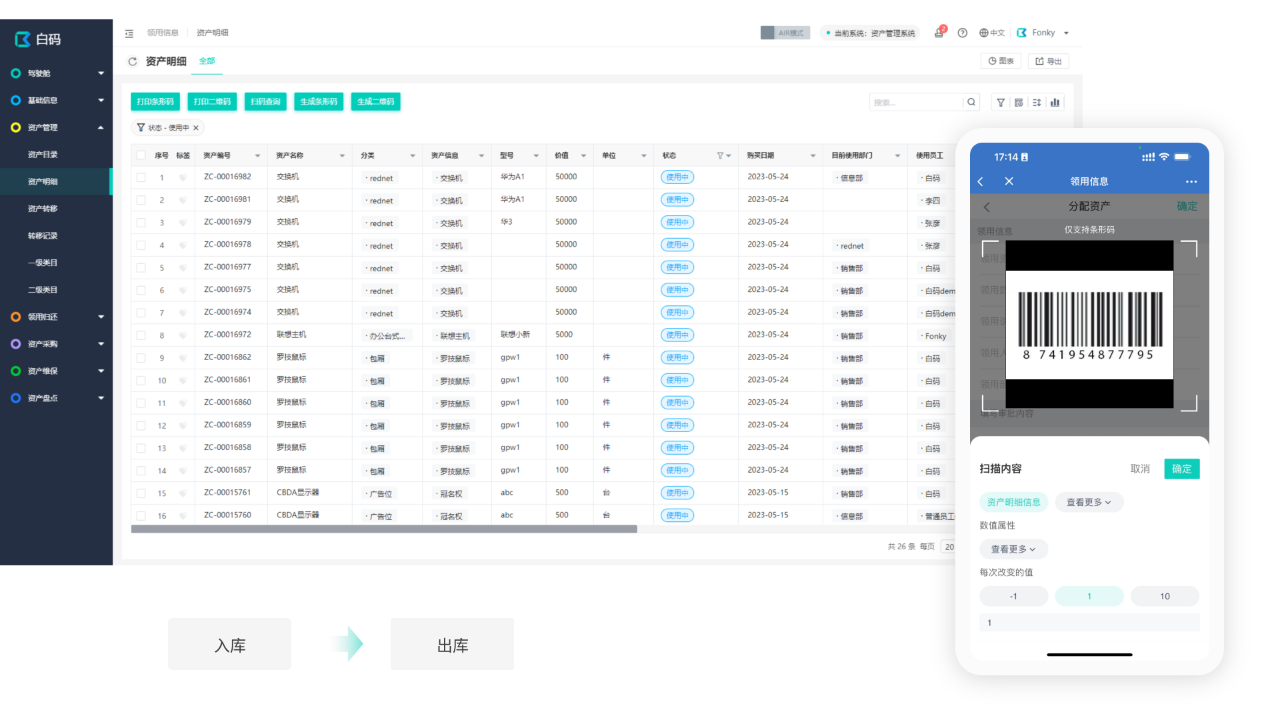Viewport: 1280px width, 720px height.
Task: Click the 资产采购 purple ring icon
Action: click(x=16, y=344)
